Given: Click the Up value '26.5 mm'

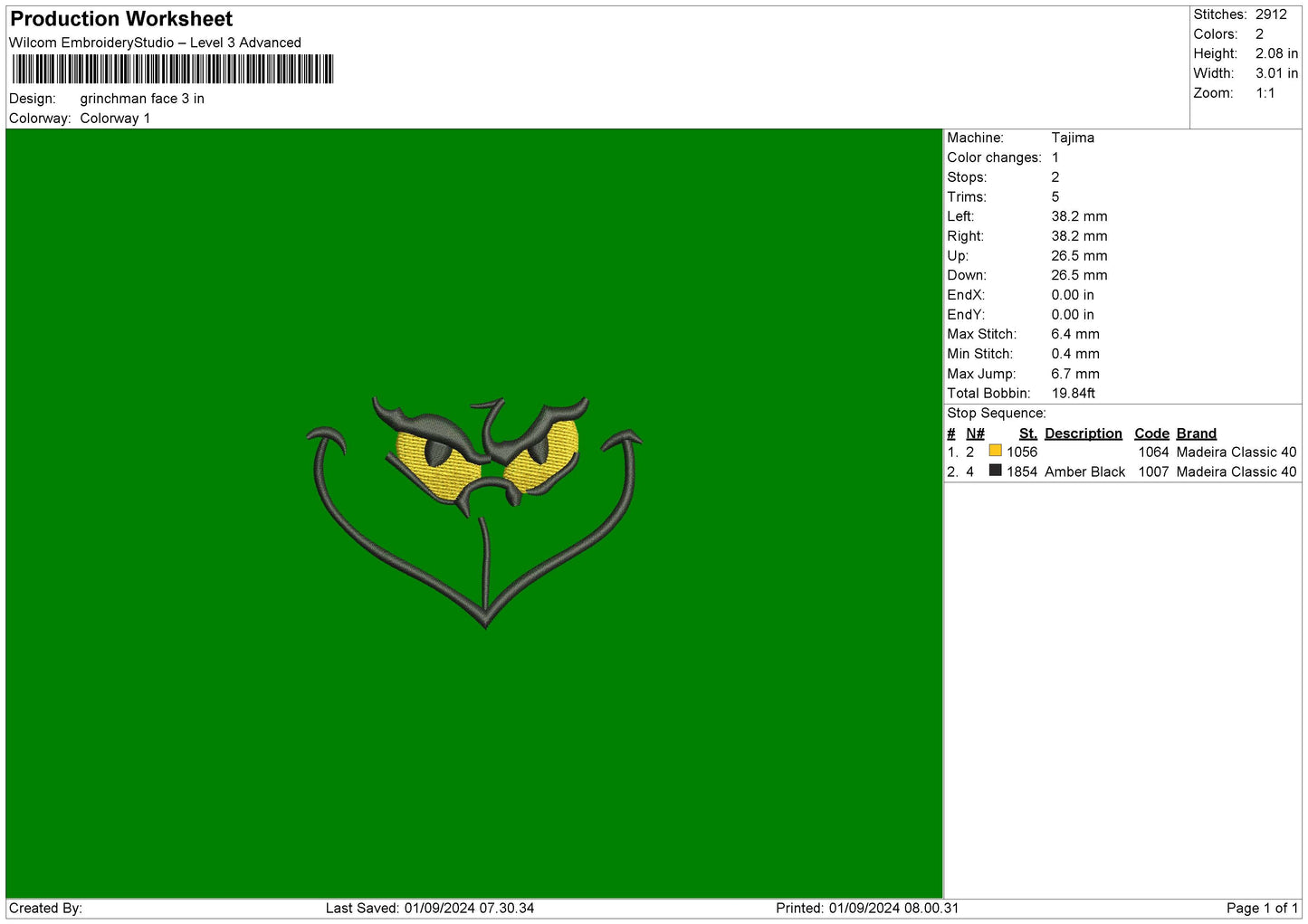Looking at the screenshot, I should (1079, 256).
